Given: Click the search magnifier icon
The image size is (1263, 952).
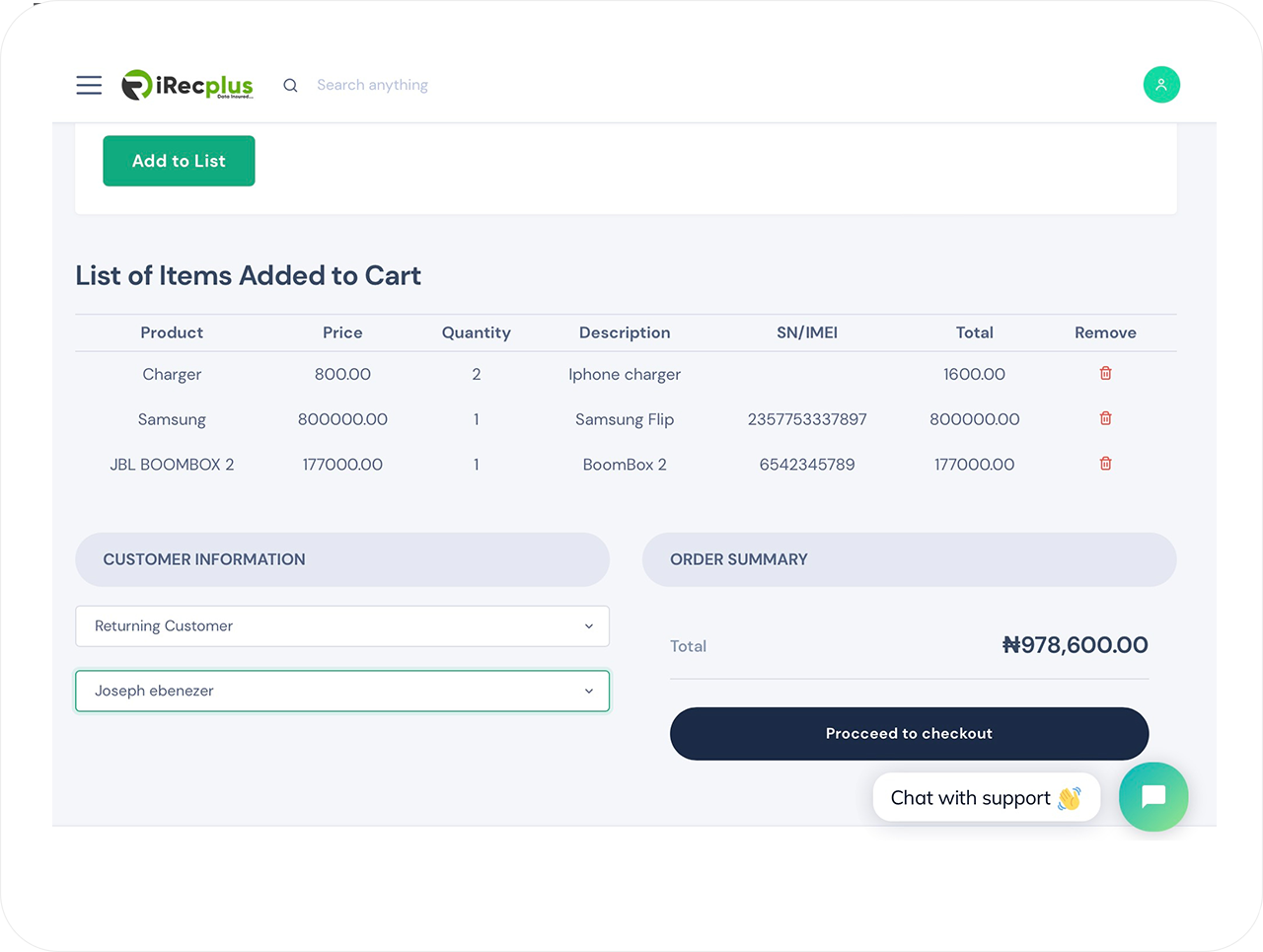Looking at the screenshot, I should pos(290,86).
